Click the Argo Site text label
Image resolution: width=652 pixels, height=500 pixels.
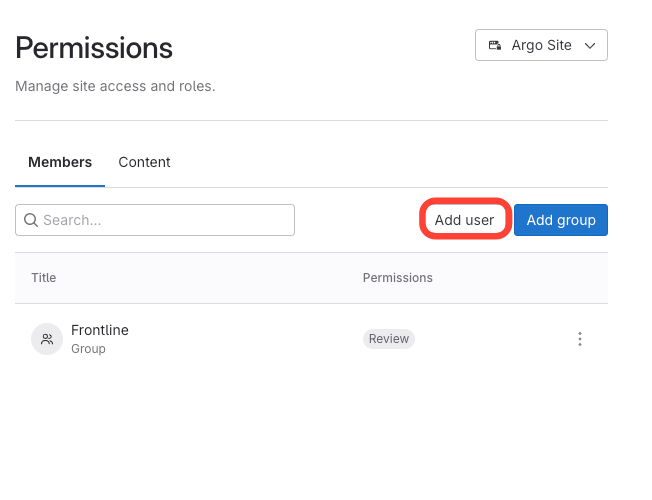coord(542,45)
